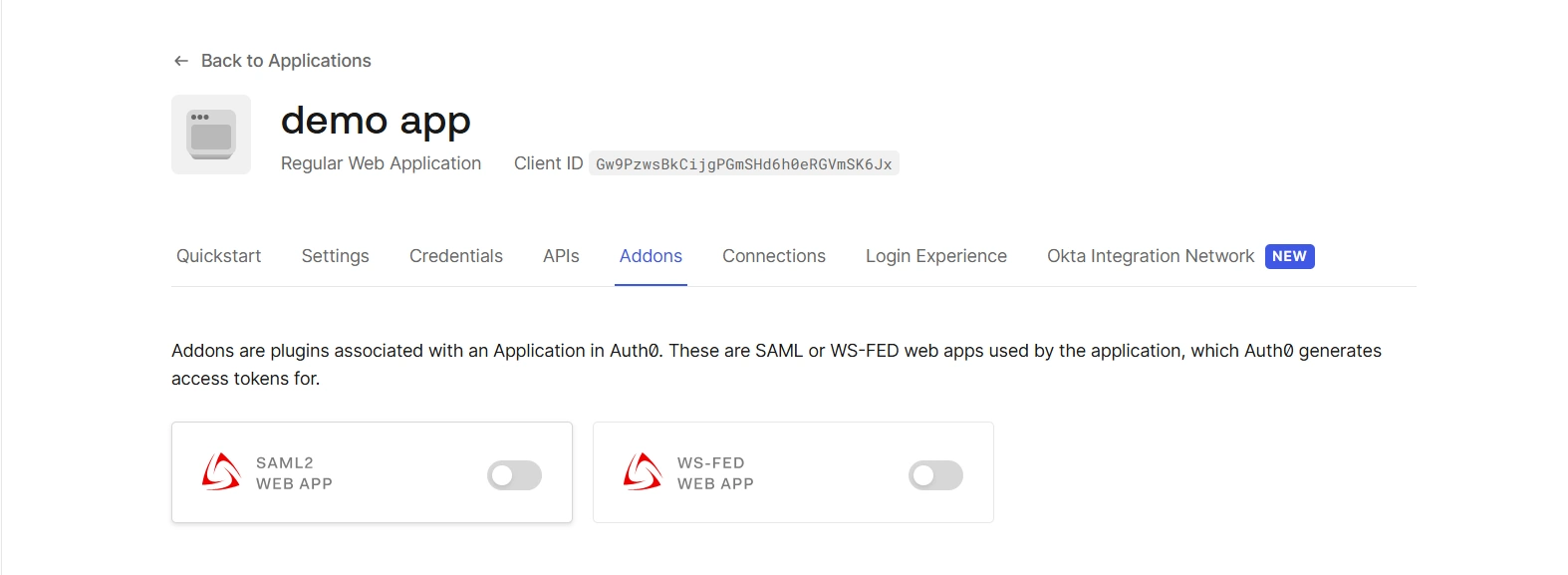The image size is (1568, 575).
Task: Click the WS-FED Web App logo icon
Action: point(643,472)
